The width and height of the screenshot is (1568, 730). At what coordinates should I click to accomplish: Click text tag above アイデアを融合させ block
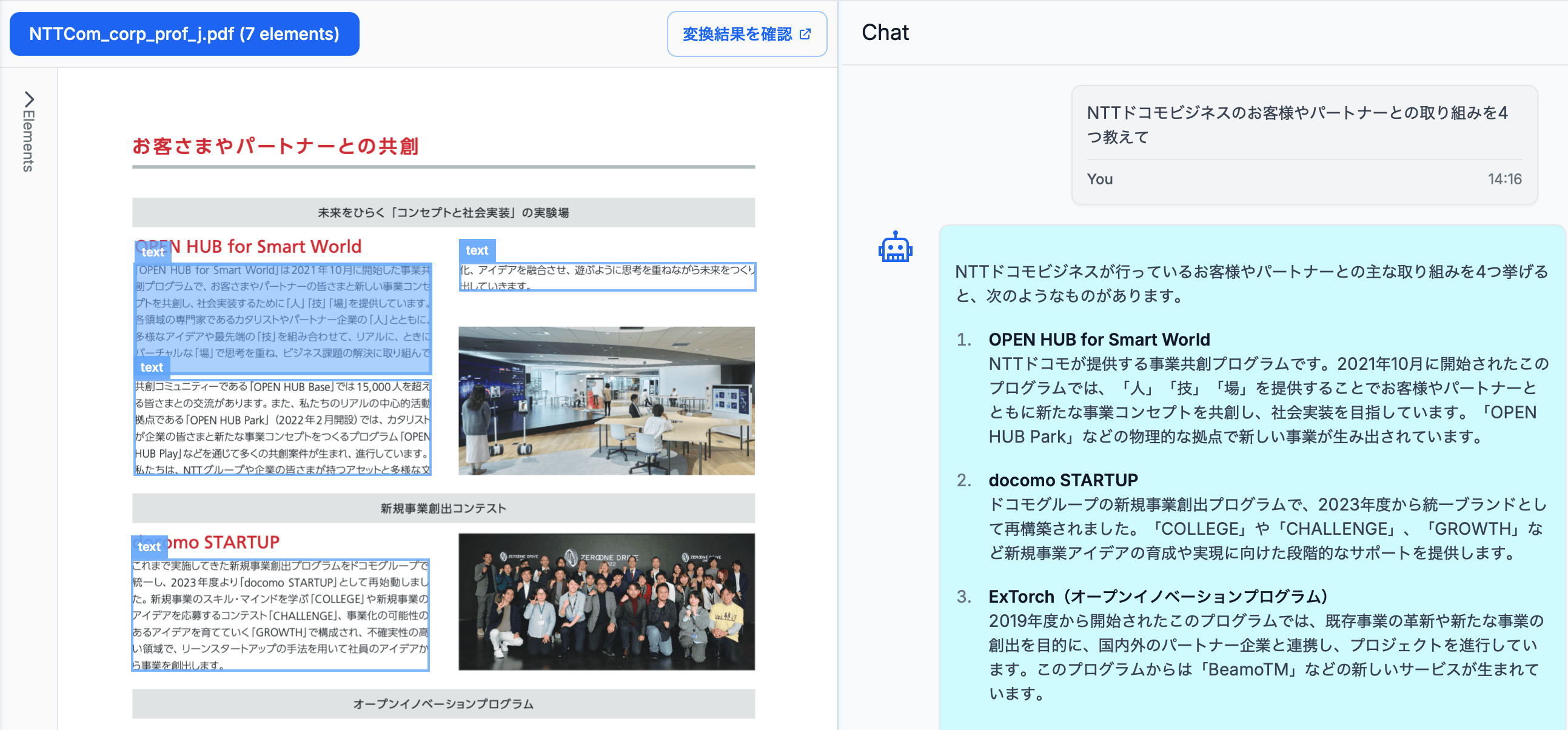477,250
